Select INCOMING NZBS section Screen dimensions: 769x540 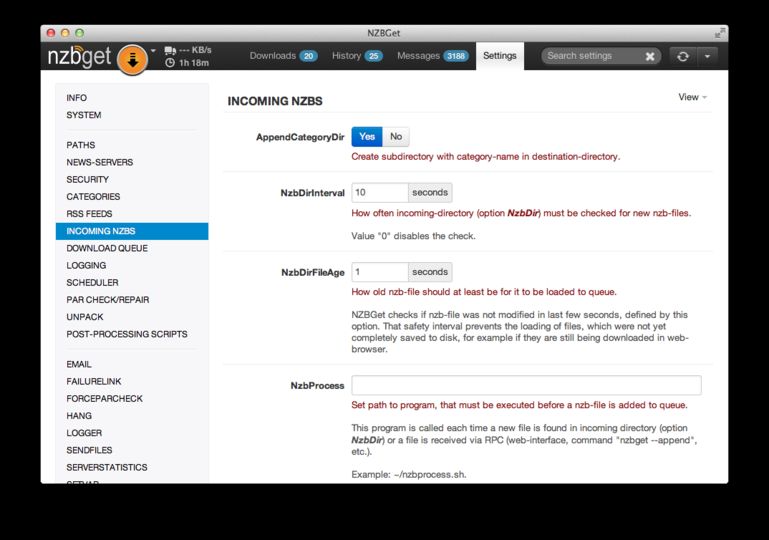132,231
